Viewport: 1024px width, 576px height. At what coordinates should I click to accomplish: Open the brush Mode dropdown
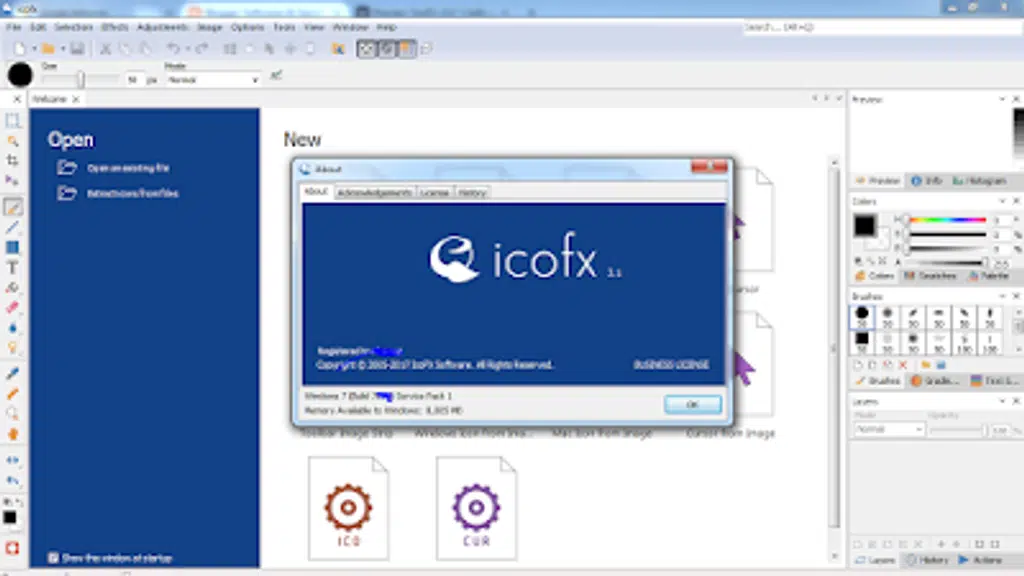pyautogui.click(x=213, y=80)
